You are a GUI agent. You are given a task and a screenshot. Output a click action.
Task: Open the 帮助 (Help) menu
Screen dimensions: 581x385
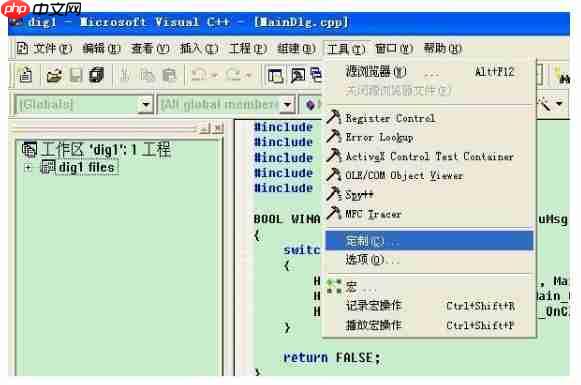443,49
